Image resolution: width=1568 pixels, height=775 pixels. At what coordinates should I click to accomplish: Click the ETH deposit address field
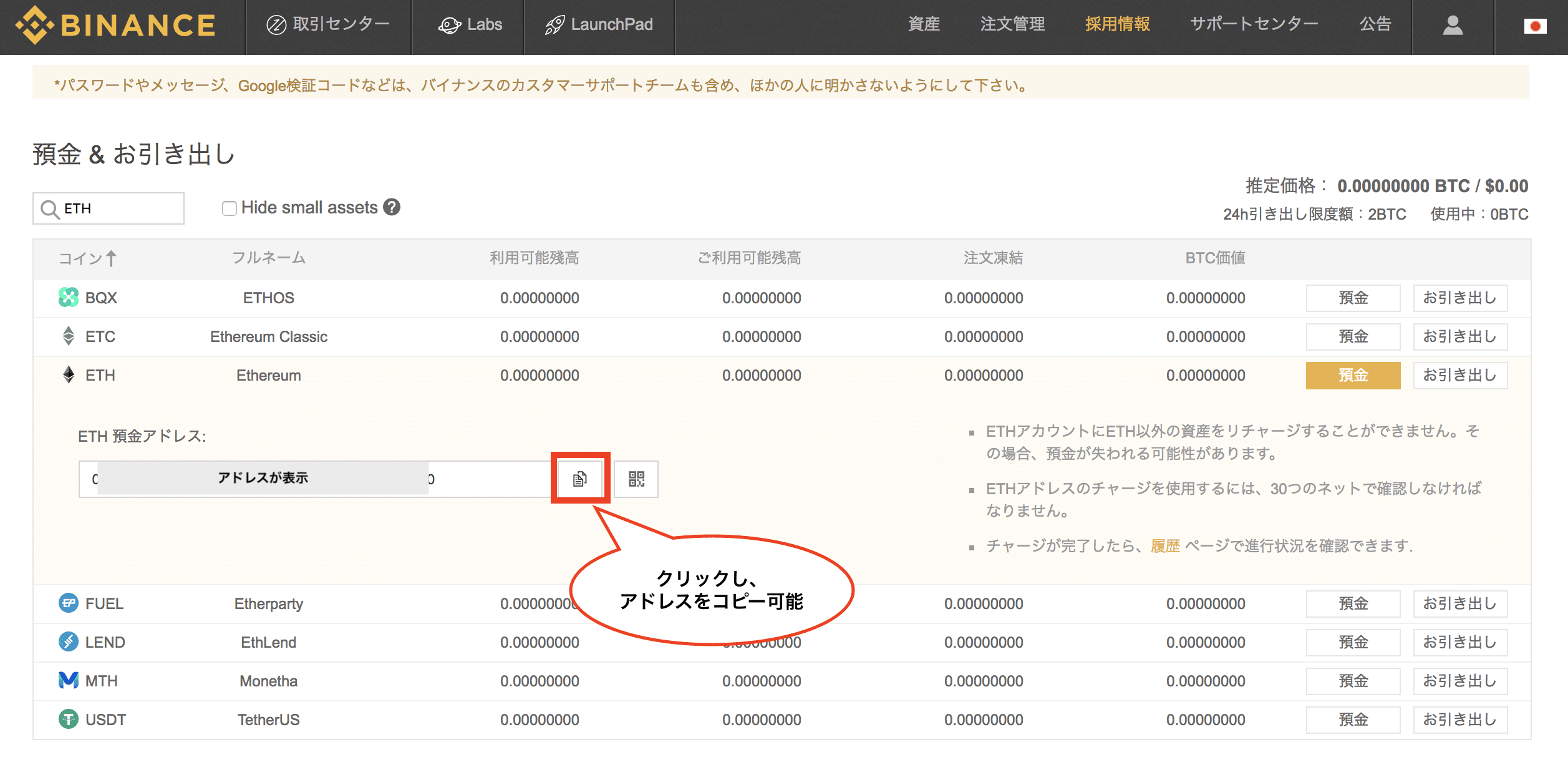pyautogui.click(x=312, y=479)
